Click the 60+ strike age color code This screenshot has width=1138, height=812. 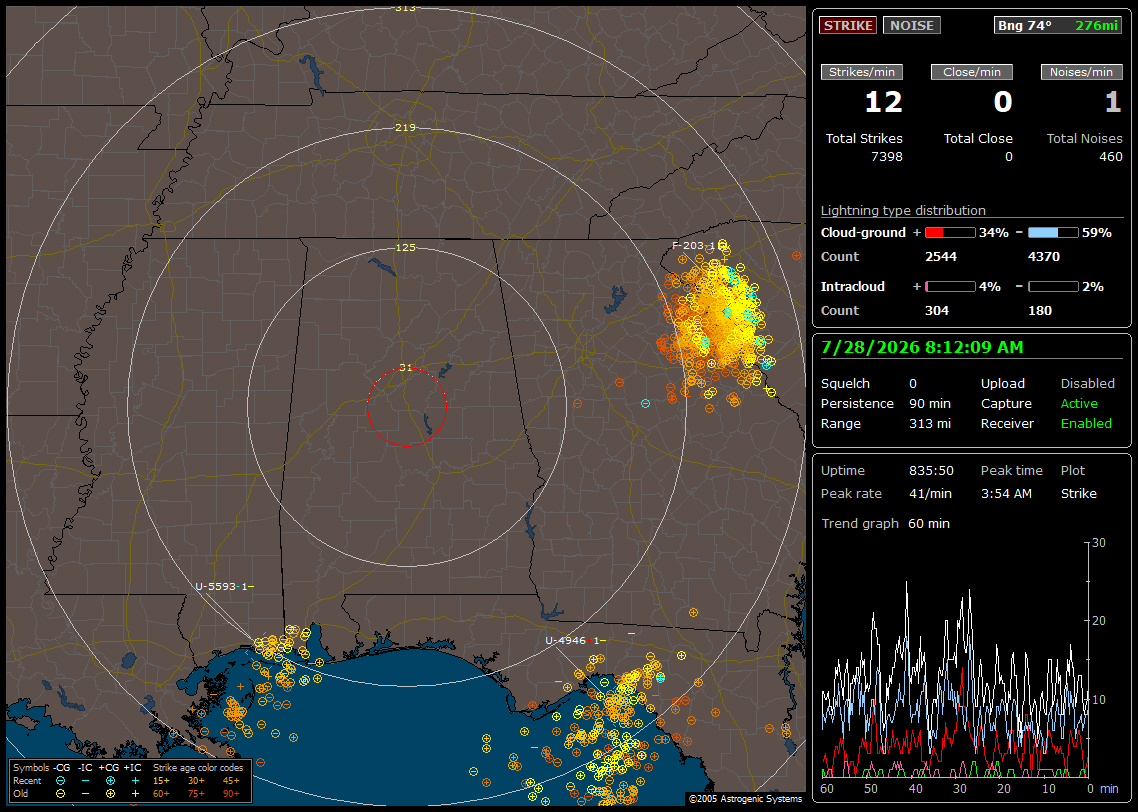tap(161, 794)
